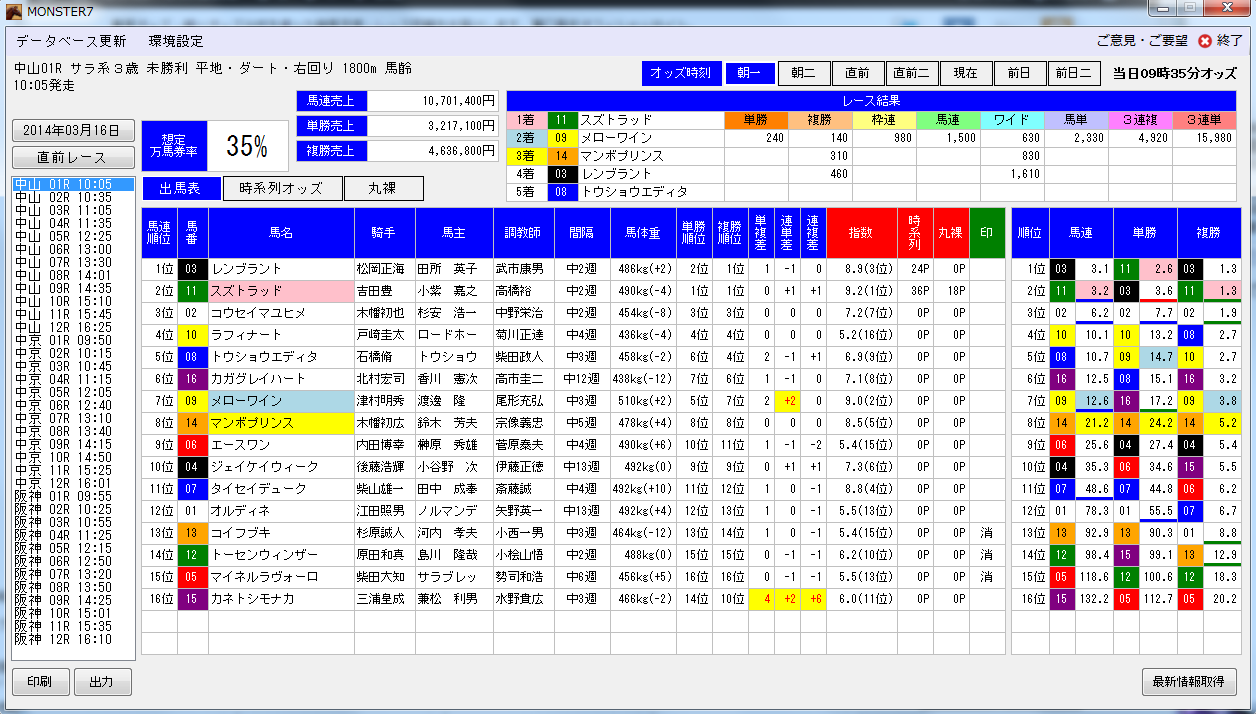Click the 騎手 column header
This screenshot has width=1256, height=714.
(x=385, y=232)
